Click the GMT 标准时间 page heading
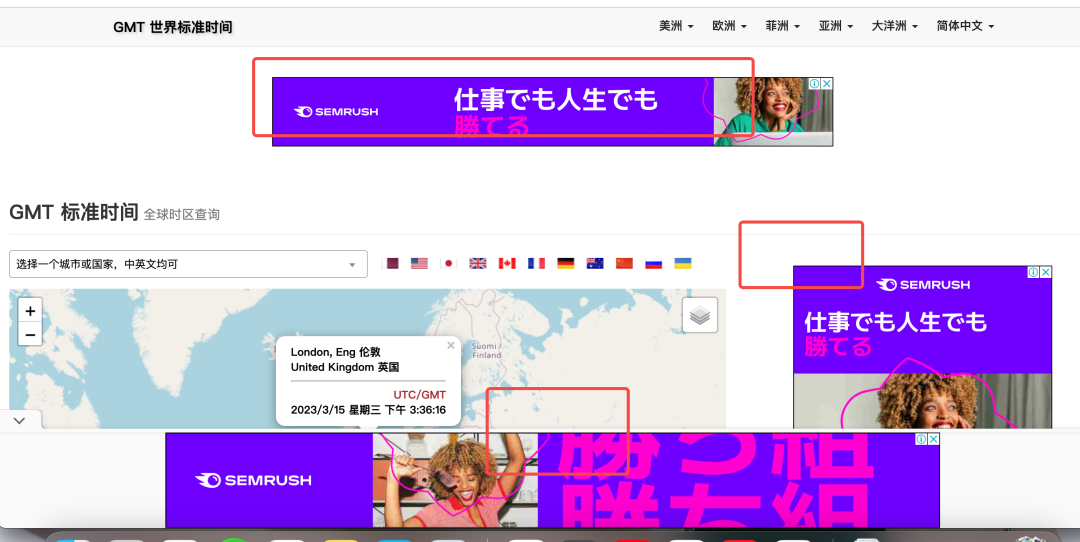Viewport: 1080px width, 542px height. click(x=74, y=212)
